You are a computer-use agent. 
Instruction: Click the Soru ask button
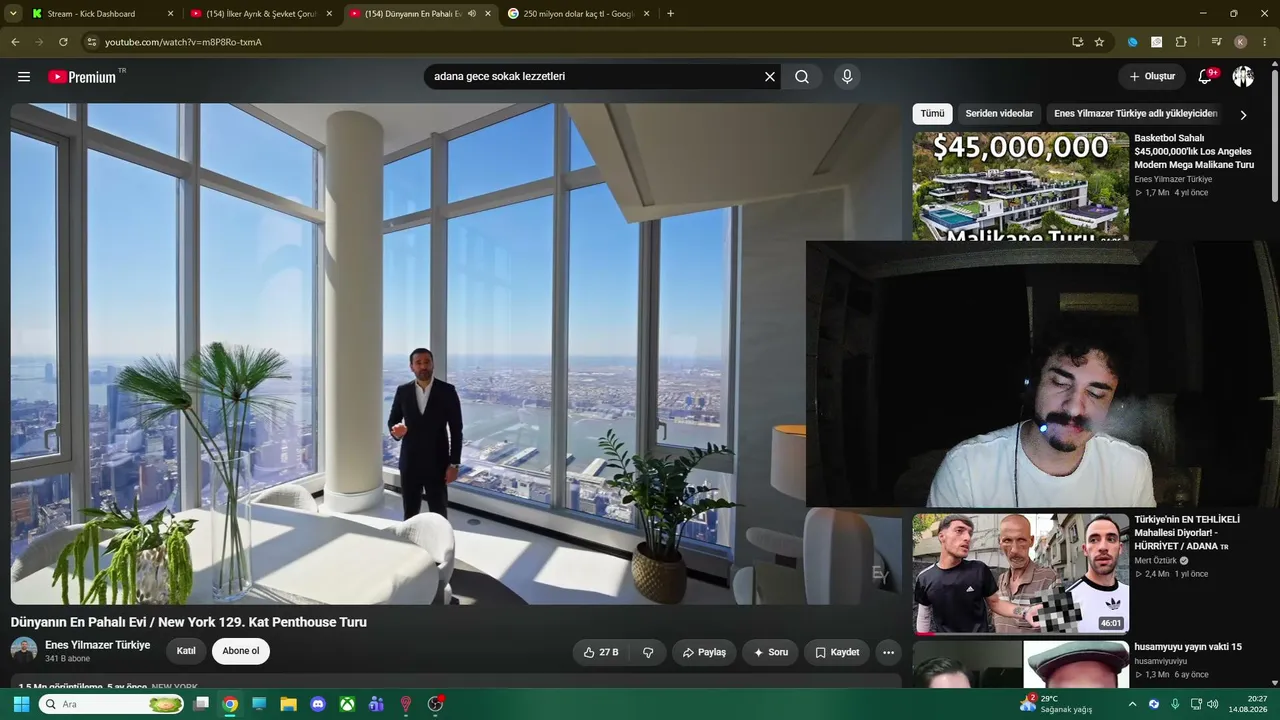pyautogui.click(x=771, y=652)
